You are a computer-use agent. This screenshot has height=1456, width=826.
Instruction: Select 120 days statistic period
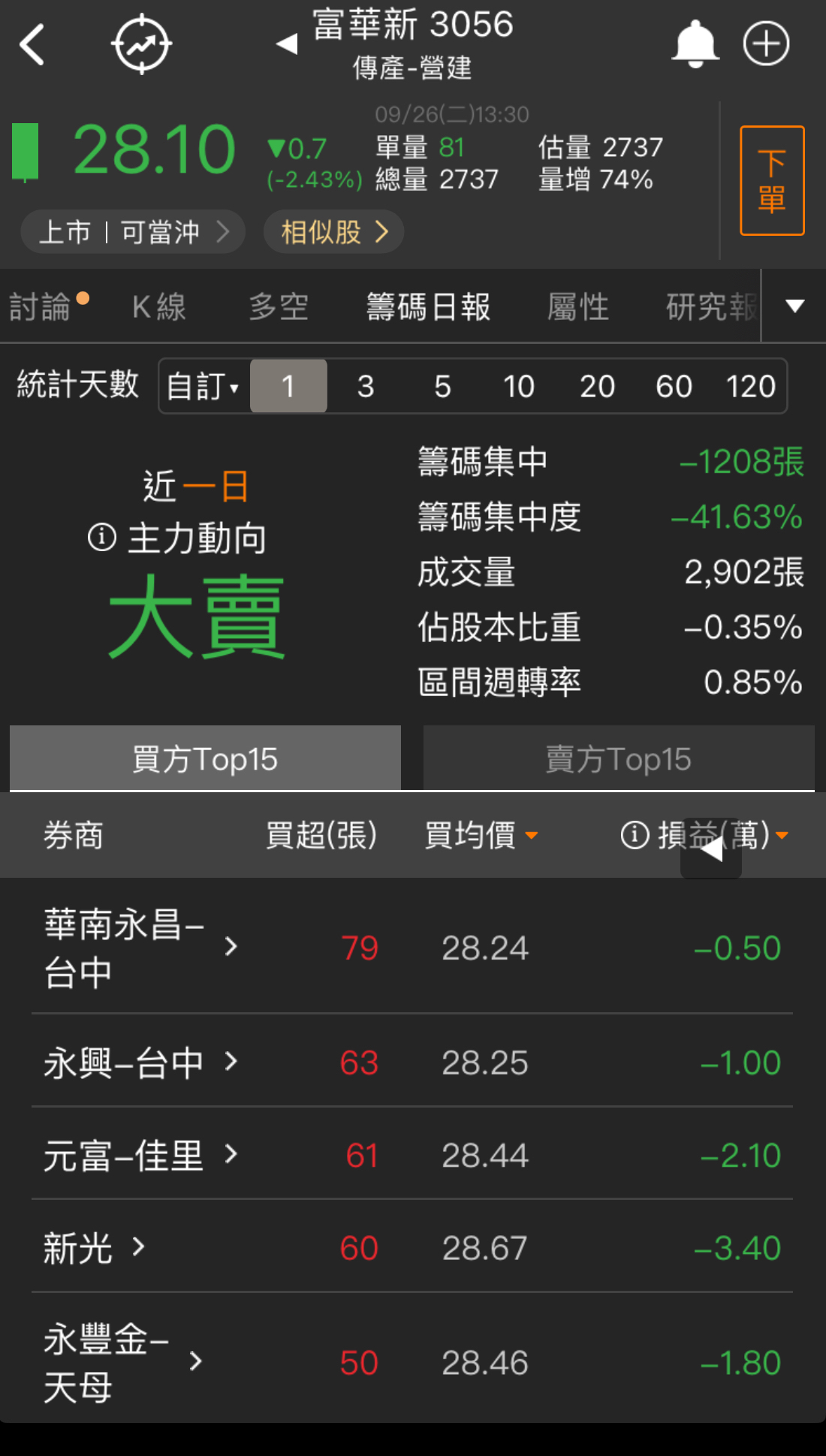pos(750,386)
